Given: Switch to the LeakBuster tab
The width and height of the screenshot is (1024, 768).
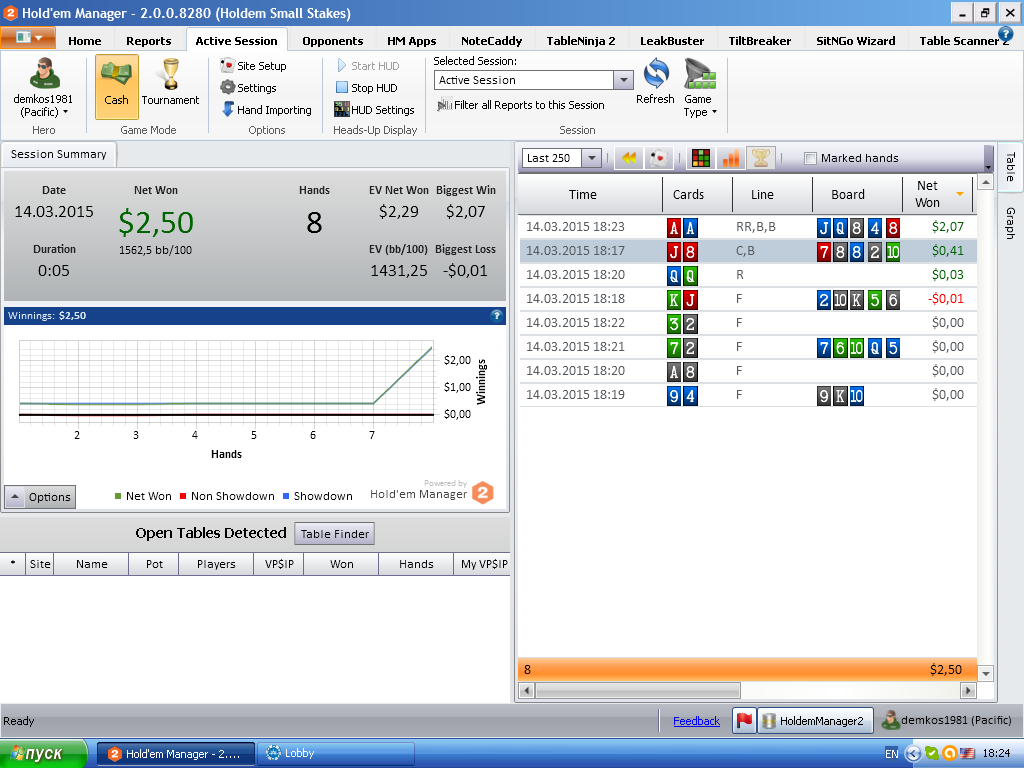Looking at the screenshot, I should point(672,40).
